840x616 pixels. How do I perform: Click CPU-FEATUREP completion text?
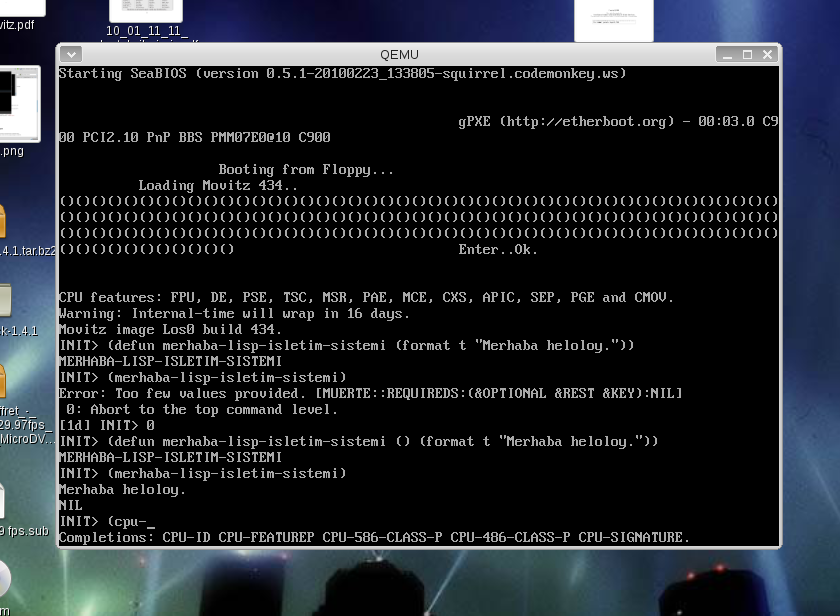266,537
